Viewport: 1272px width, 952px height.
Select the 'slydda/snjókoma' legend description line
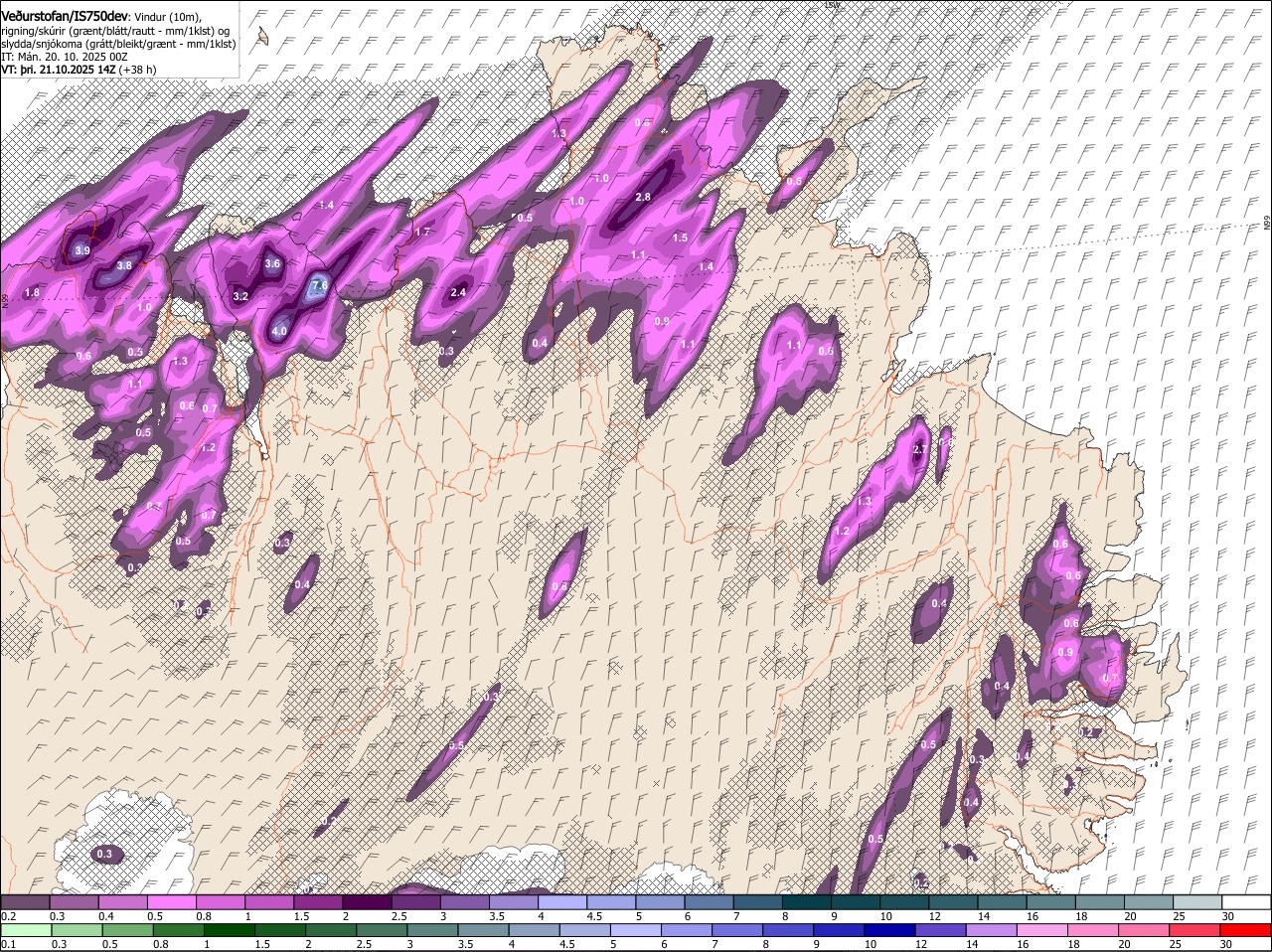click(118, 44)
